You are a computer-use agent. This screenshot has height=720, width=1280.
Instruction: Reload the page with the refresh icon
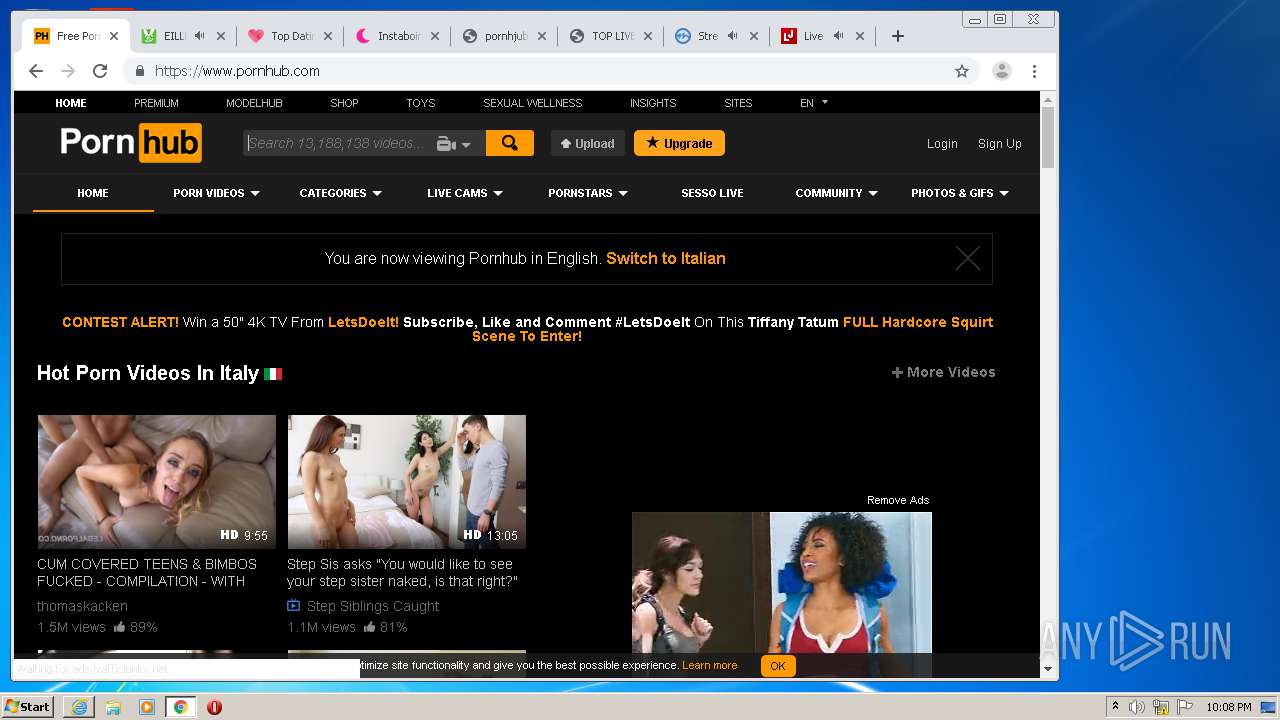point(100,71)
